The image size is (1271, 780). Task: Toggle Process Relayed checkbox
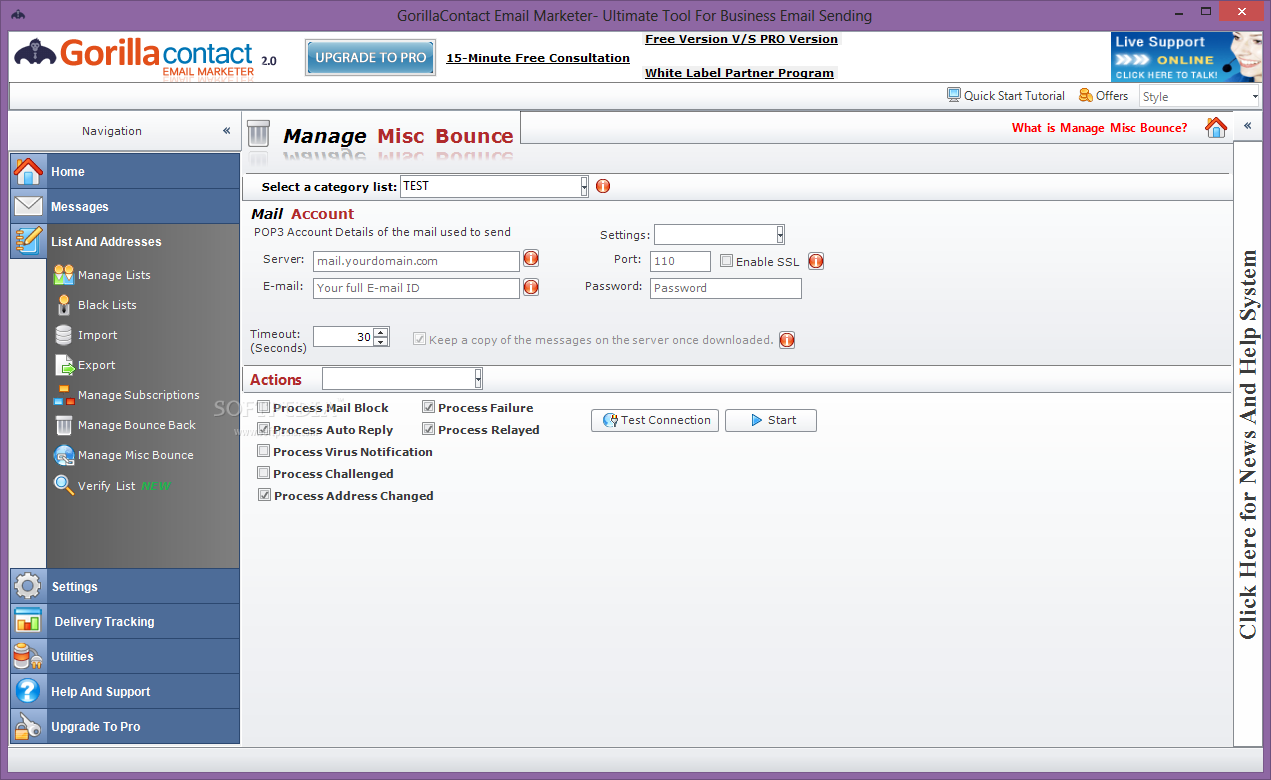(429, 429)
